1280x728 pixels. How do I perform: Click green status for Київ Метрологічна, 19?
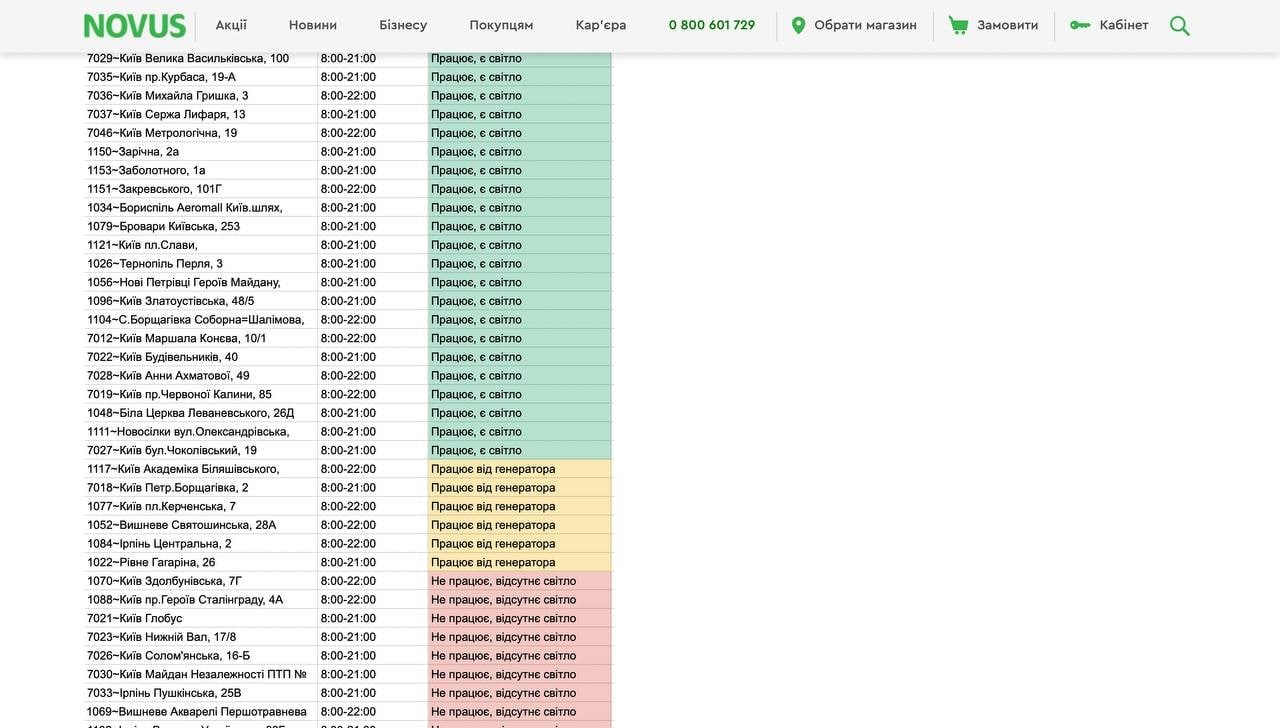(476, 133)
